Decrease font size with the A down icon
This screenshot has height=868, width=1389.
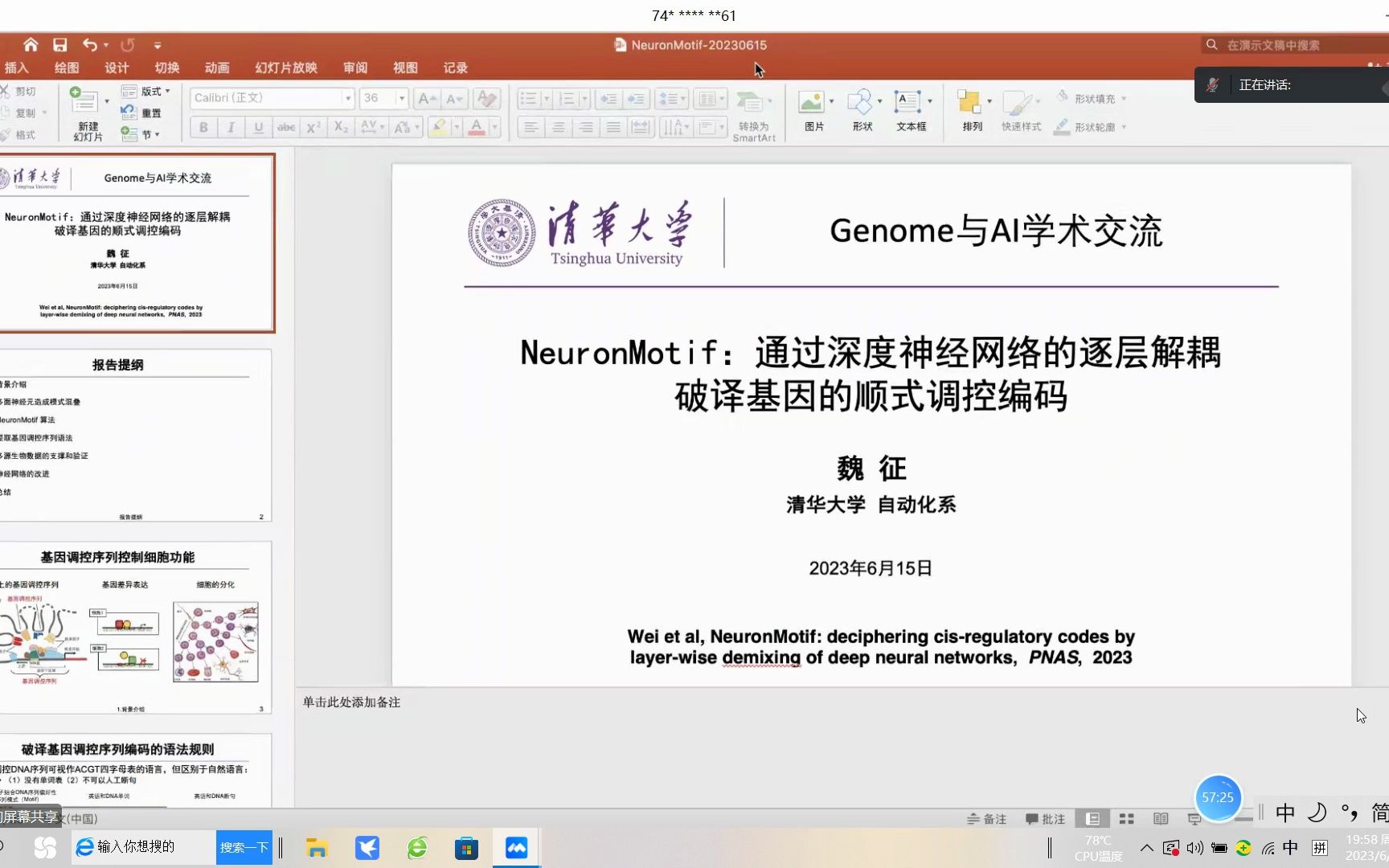(x=454, y=98)
